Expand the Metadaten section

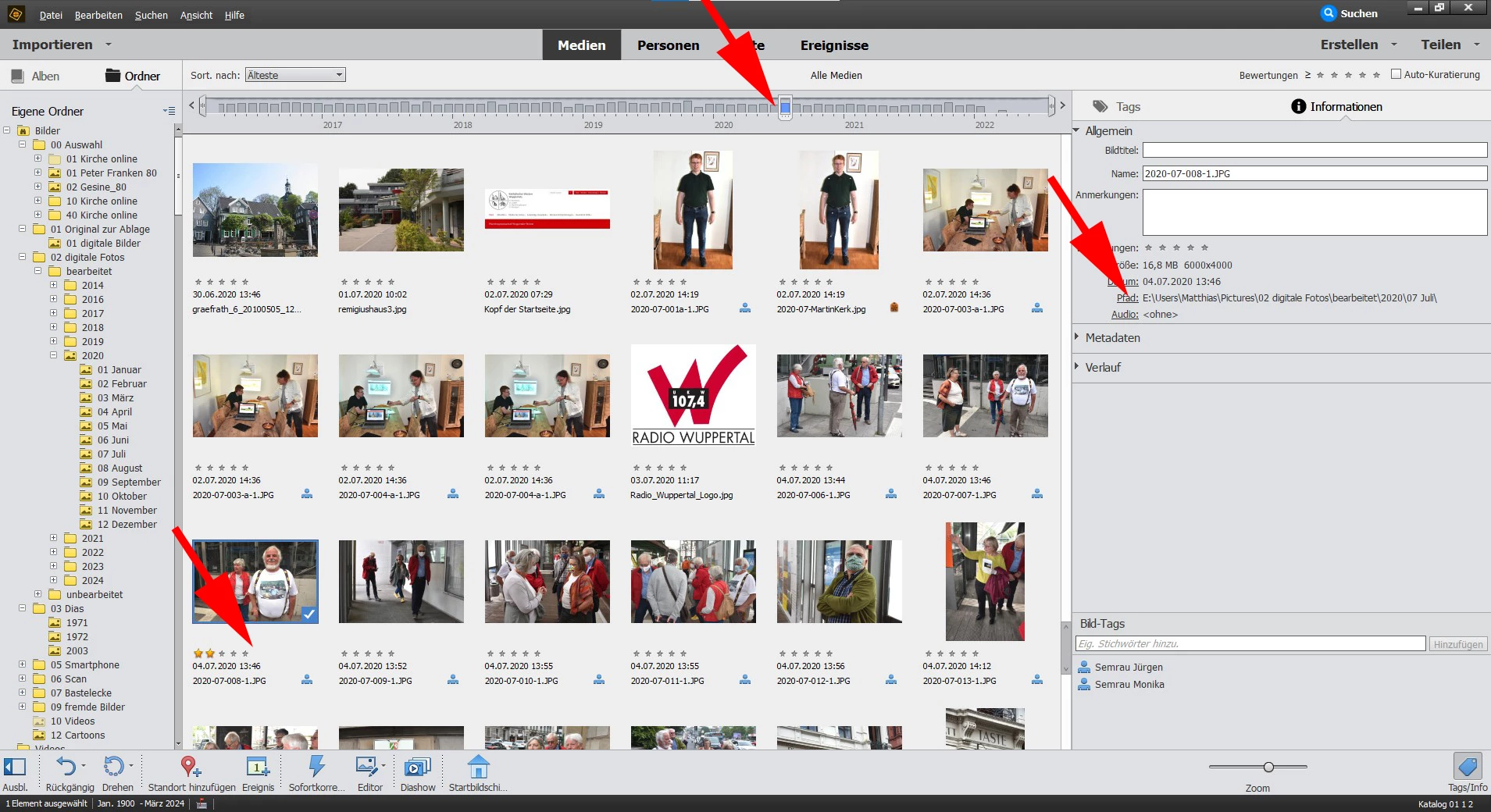click(x=1076, y=337)
